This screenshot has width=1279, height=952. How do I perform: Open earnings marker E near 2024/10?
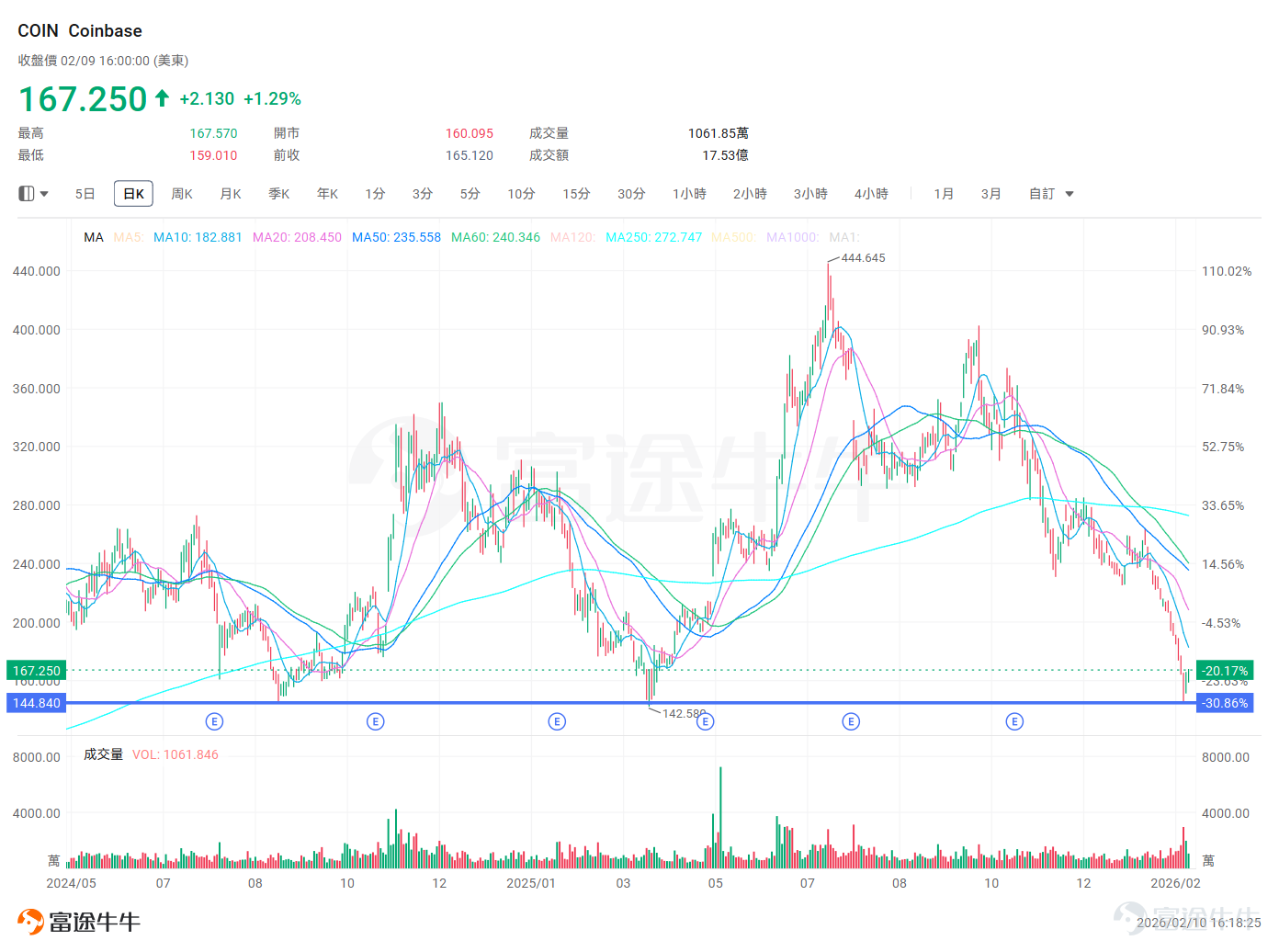point(375,721)
